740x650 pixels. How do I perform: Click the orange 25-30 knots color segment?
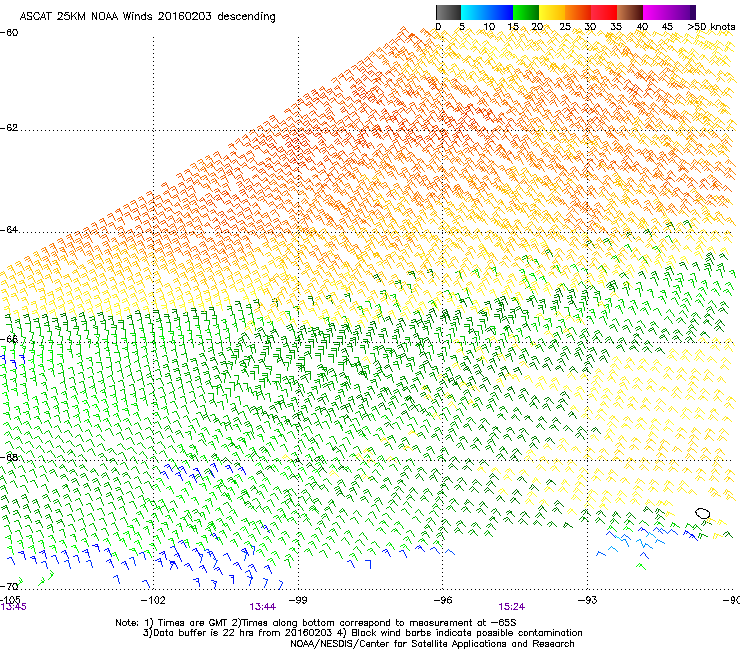[578, 12]
